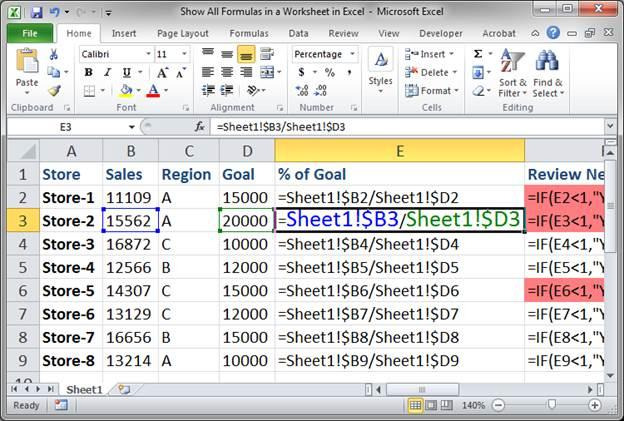The image size is (624, 421).
Task: Center text horizontally
Action: pos(227,72)
